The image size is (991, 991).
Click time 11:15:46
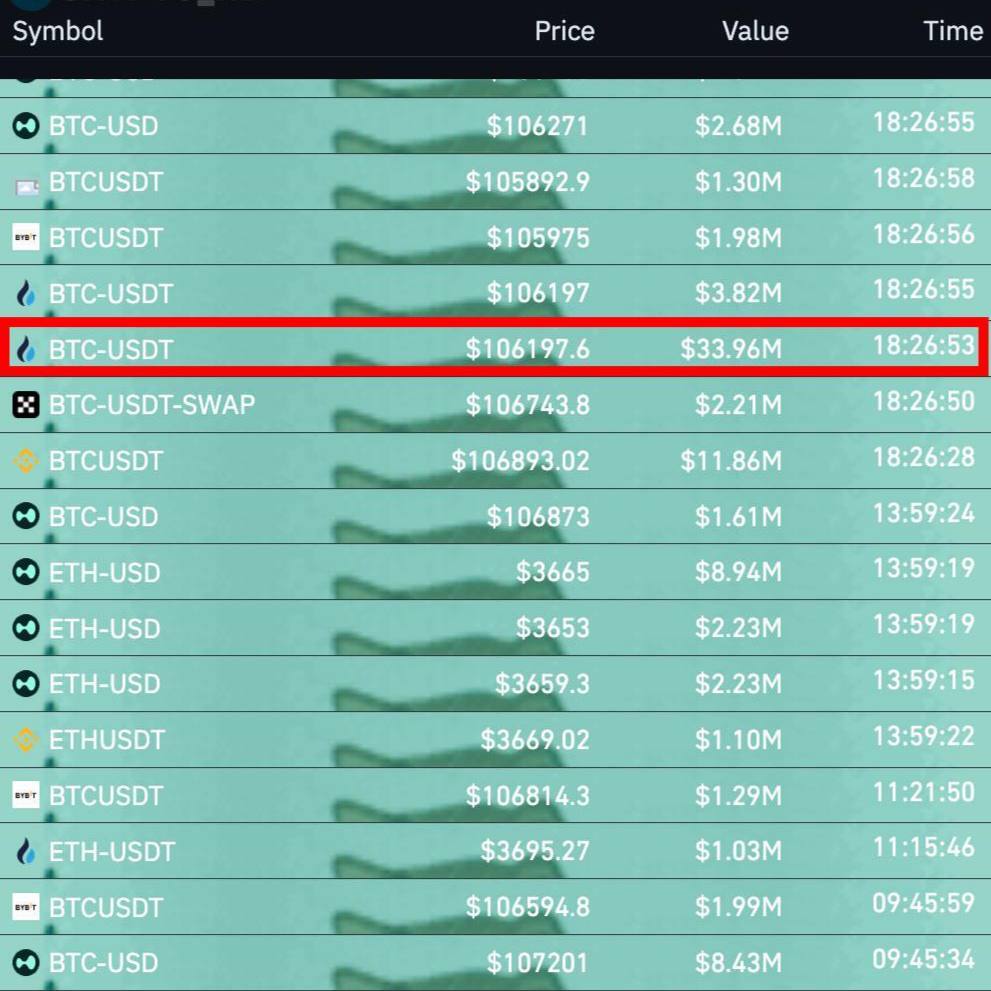(923, 848)
